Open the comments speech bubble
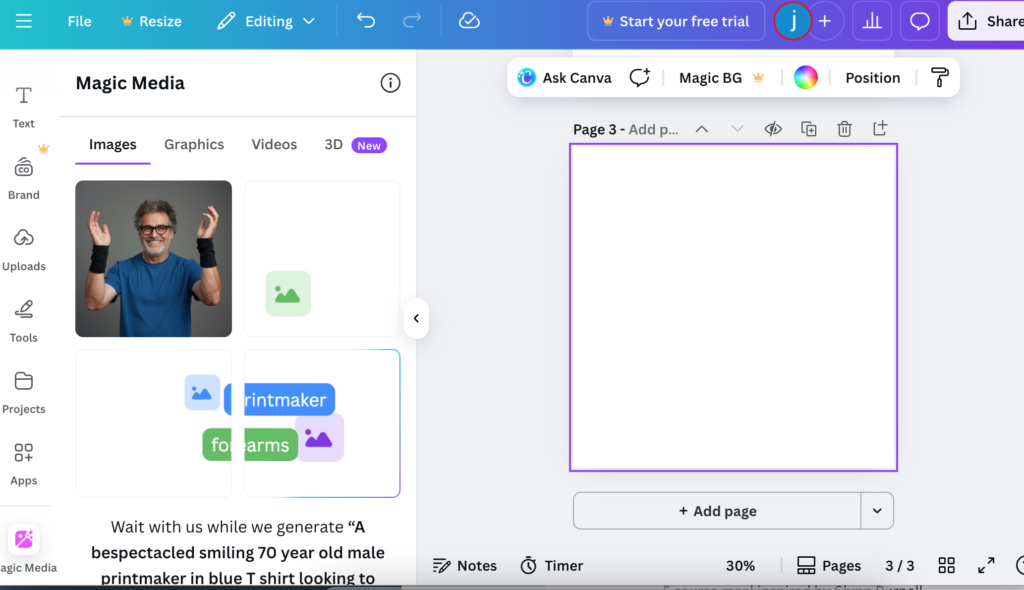Viewport: 1024px width, 590px height. coord(920,21)
